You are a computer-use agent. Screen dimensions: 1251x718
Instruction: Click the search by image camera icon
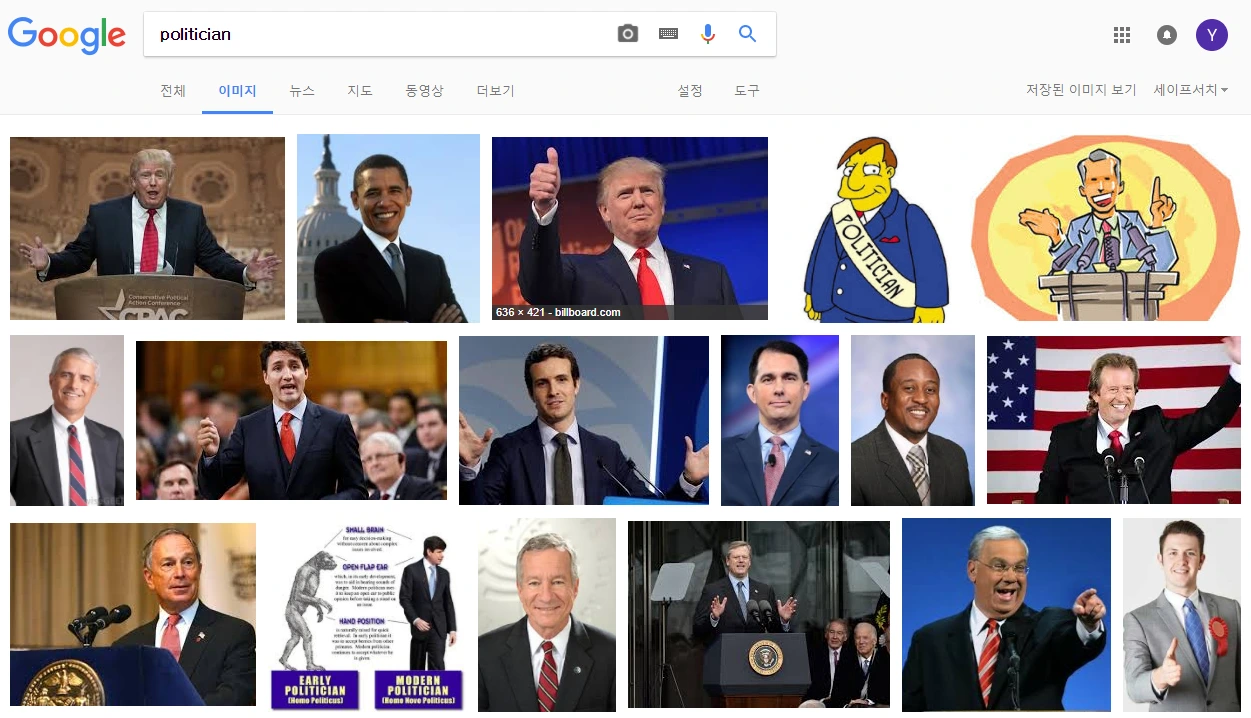pyautogui.click(x=628, y=34)
